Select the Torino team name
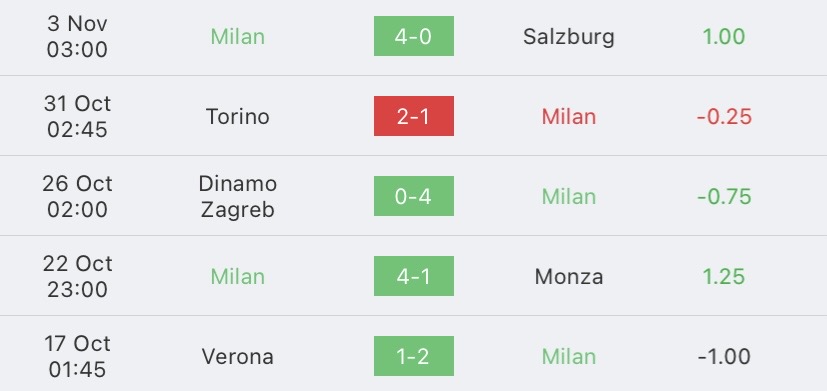Viewport: 827px width, 391px height. pos(237,117)
